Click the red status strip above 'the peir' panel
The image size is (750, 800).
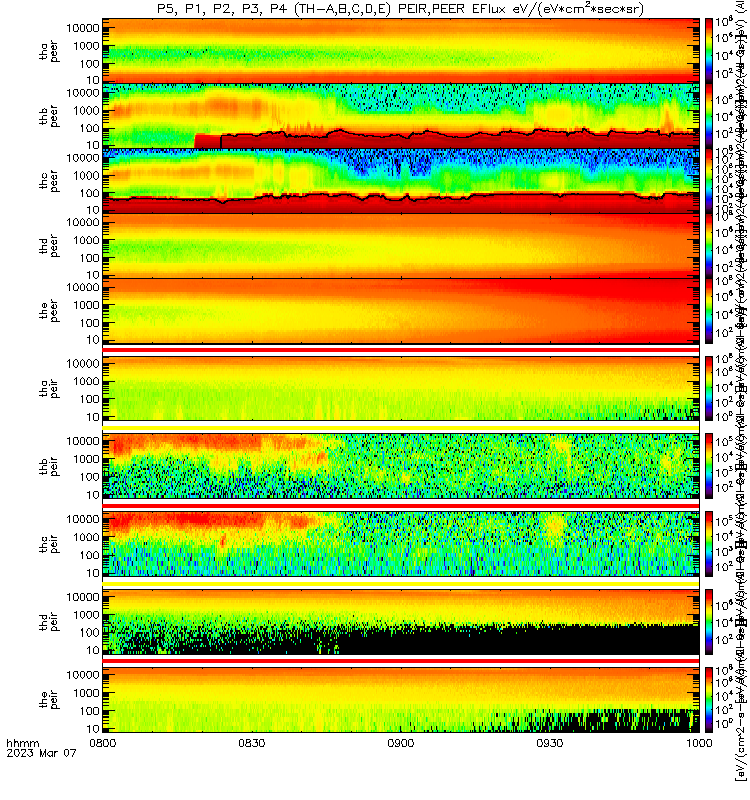pos(401,661)
